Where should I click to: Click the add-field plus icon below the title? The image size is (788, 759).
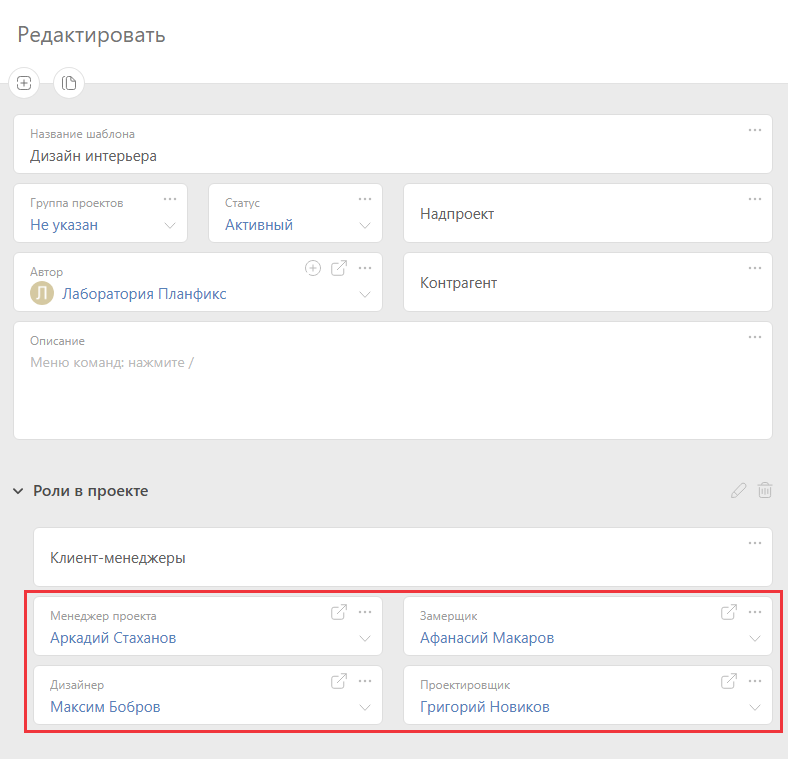(24, 83)
